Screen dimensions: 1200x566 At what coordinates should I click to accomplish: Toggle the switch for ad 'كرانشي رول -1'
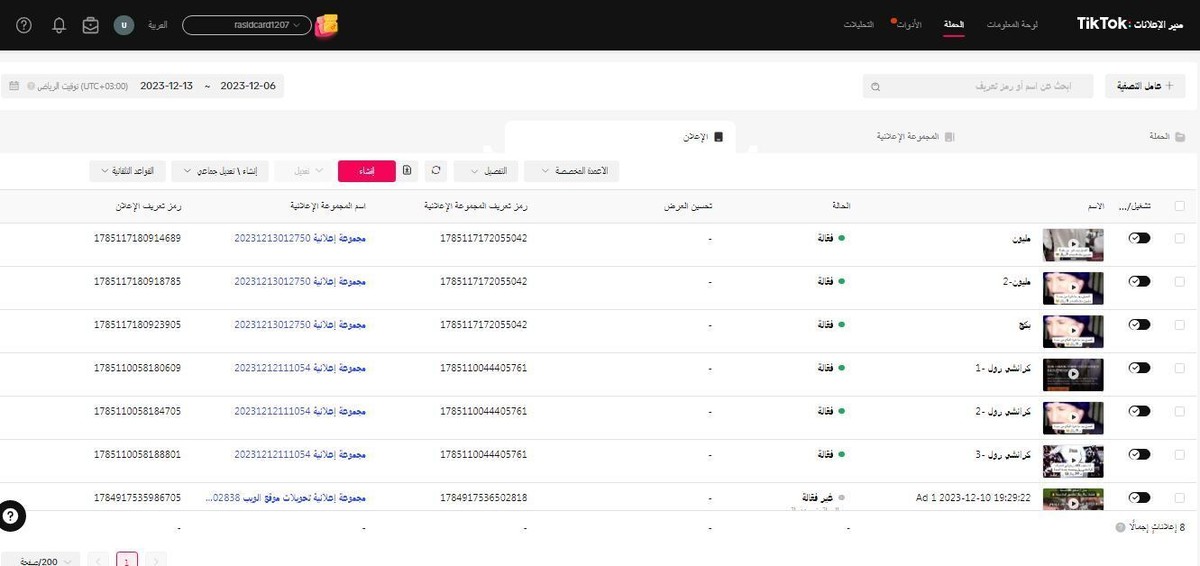1138,368
